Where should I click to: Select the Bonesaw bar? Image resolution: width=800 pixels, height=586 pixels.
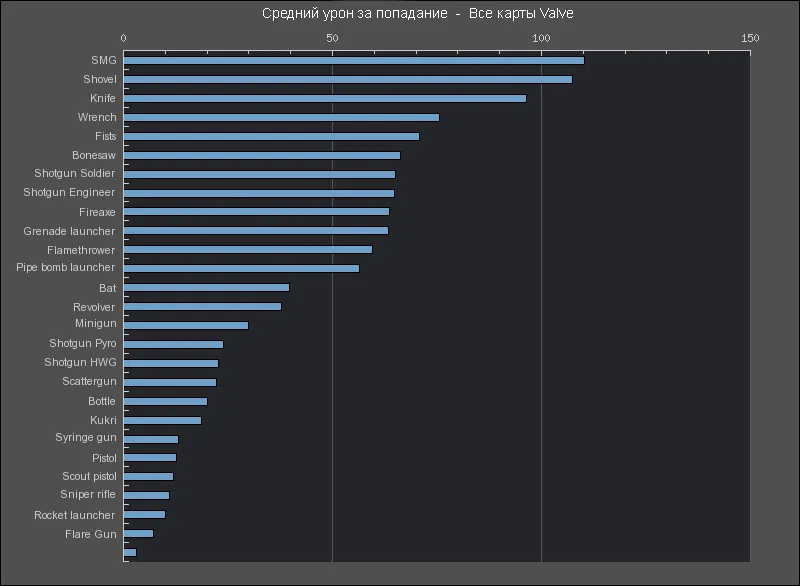click(262, 155)
